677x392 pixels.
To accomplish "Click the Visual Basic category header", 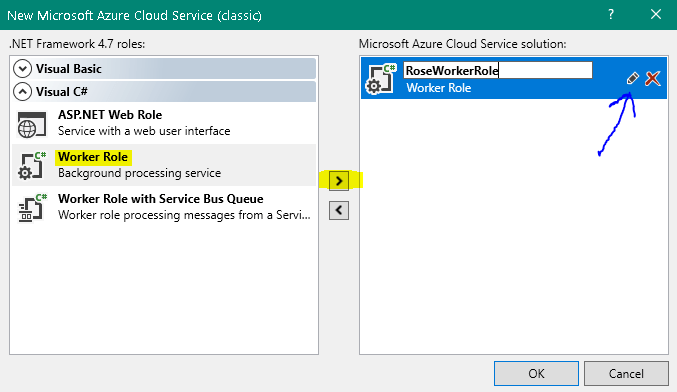I will 164,69.
